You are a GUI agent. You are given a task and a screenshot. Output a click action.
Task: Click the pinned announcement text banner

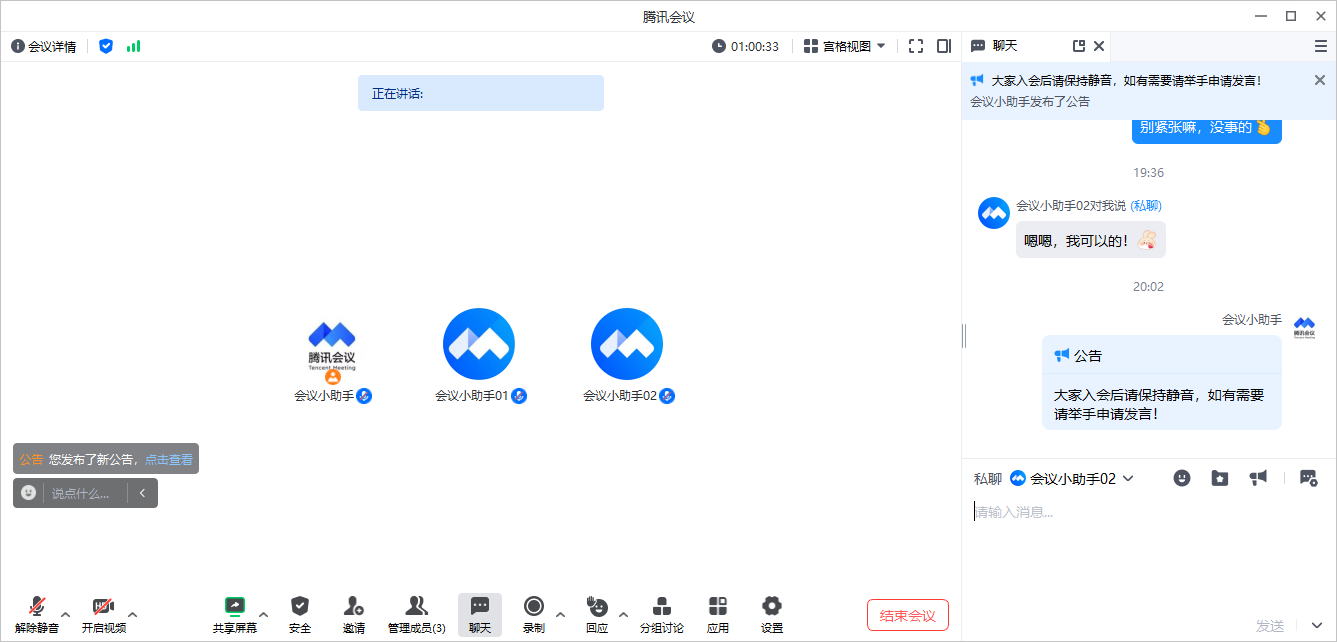(x=1127, y=80)
